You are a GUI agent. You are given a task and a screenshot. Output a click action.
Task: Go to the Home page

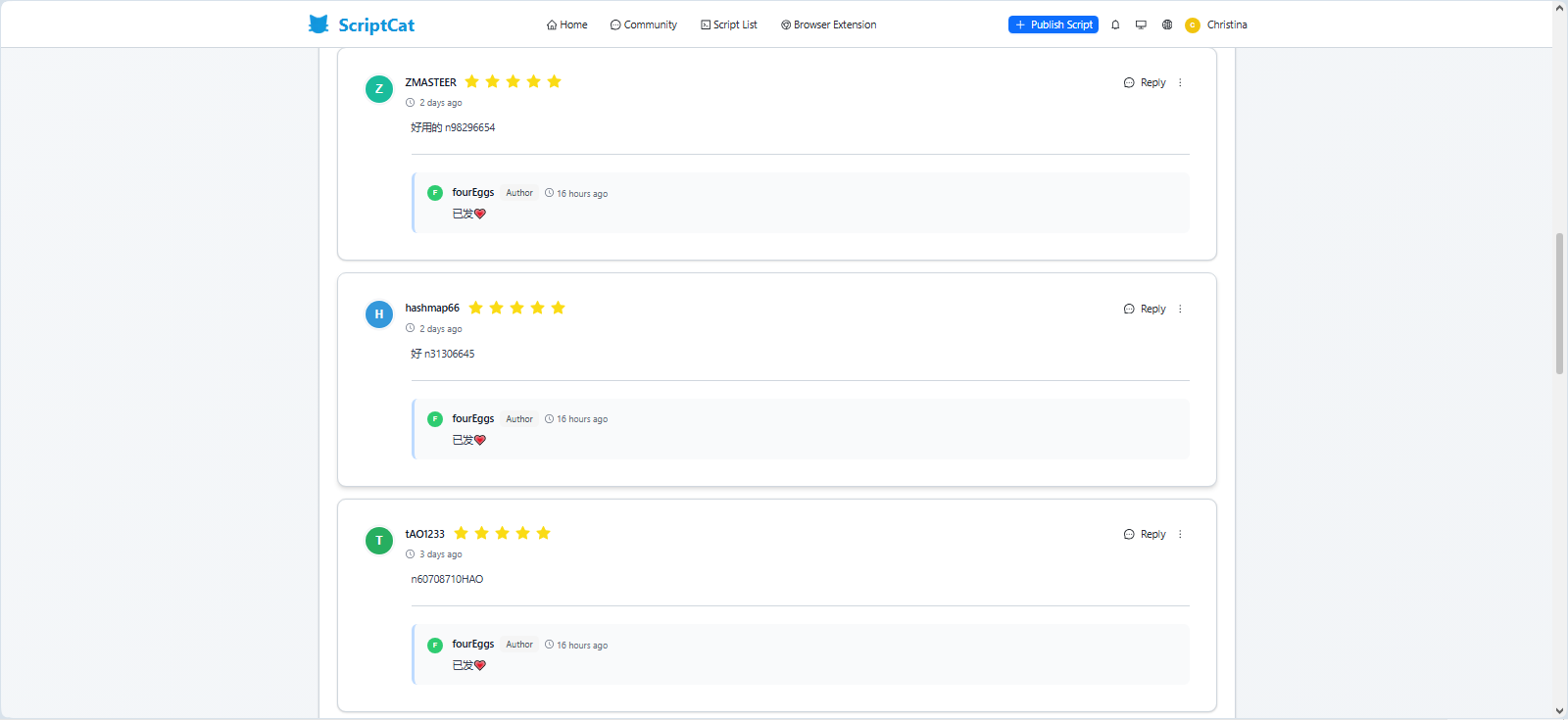567,24
